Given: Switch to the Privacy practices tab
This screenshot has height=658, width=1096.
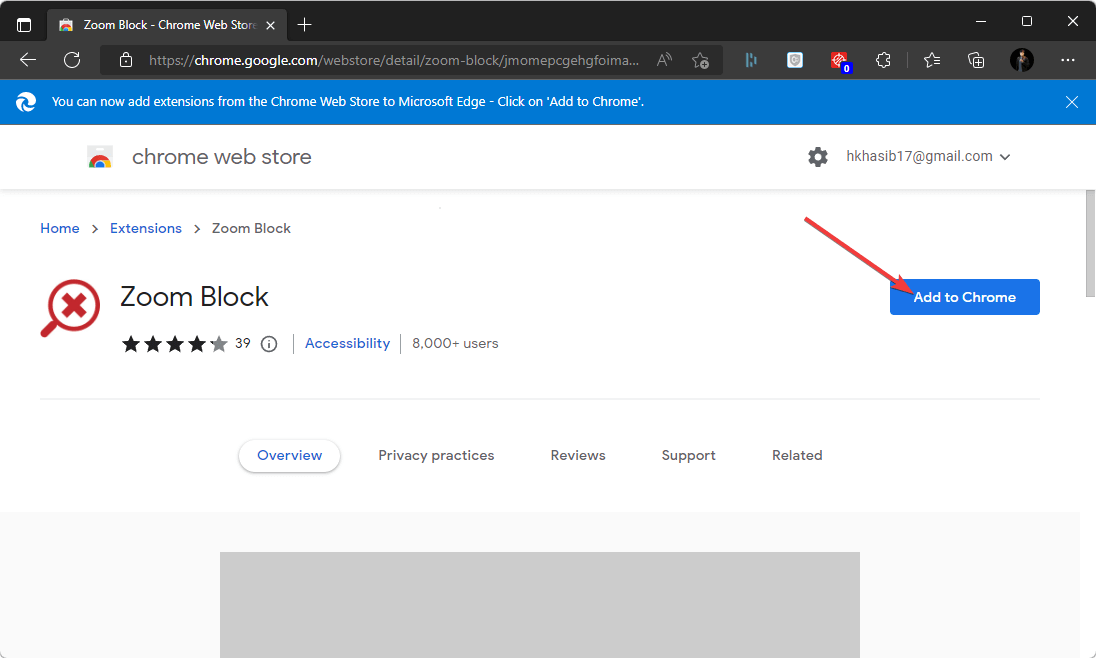Looking at the screenshot, I should tap(436, 455).
